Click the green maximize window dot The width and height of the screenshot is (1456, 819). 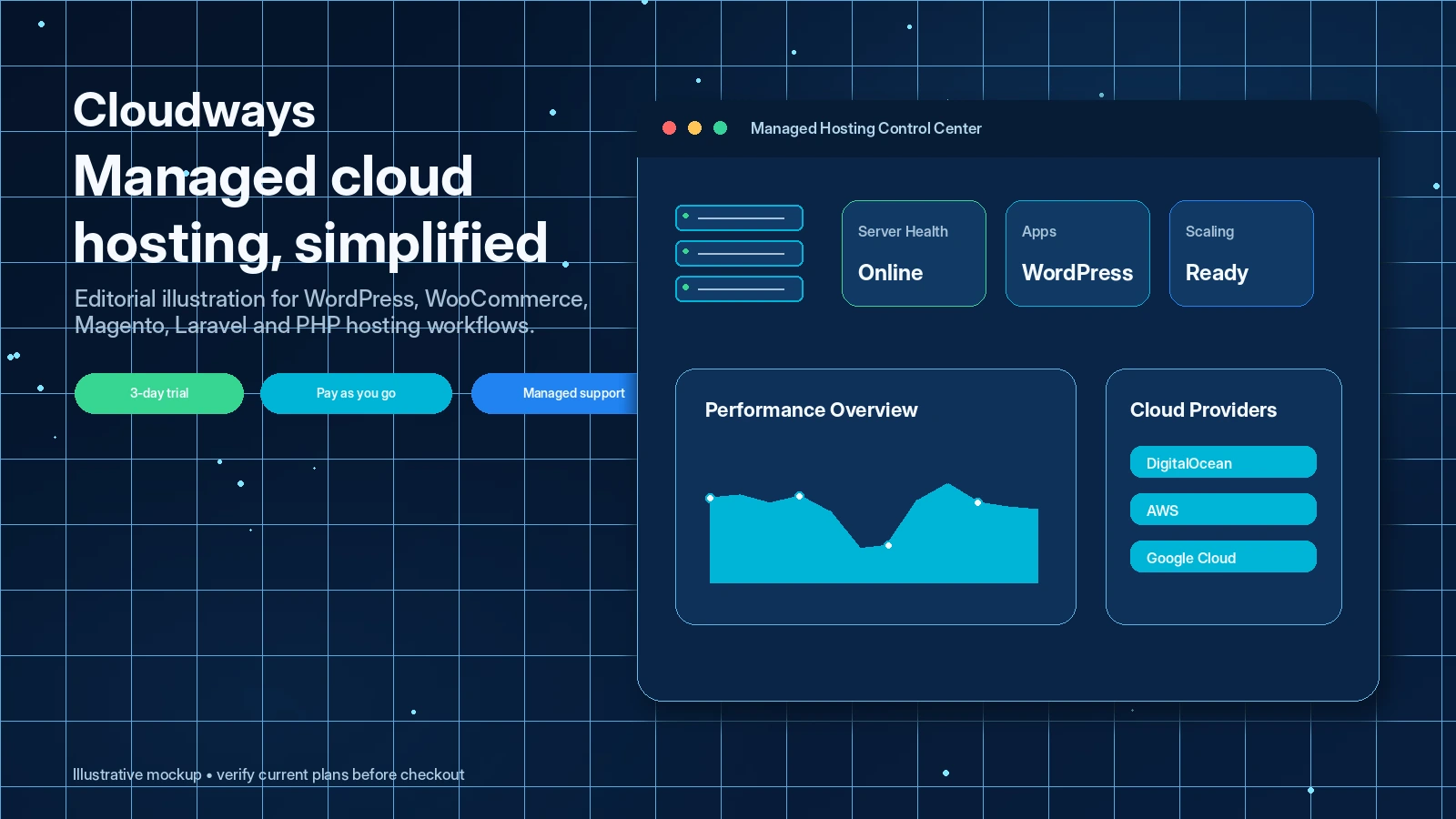click(x=720, y=128)
